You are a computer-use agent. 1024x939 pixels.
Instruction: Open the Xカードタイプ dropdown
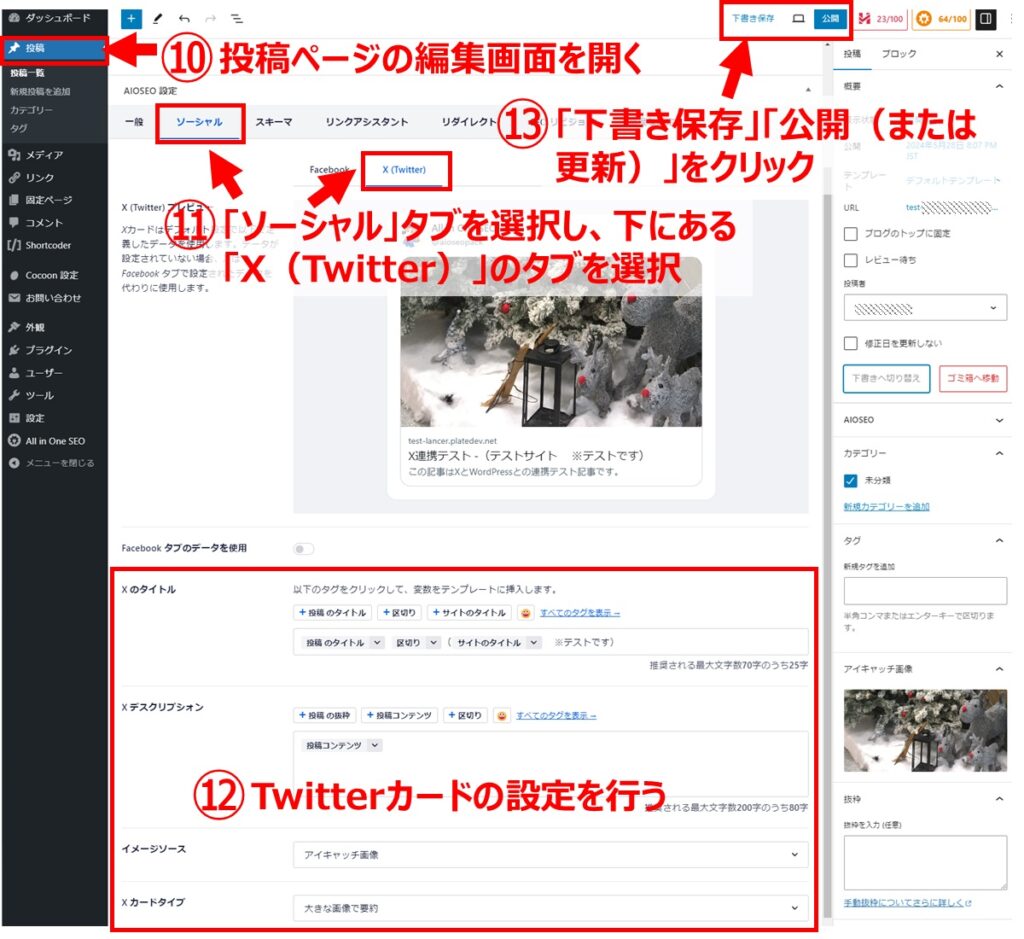pos(548,908)
